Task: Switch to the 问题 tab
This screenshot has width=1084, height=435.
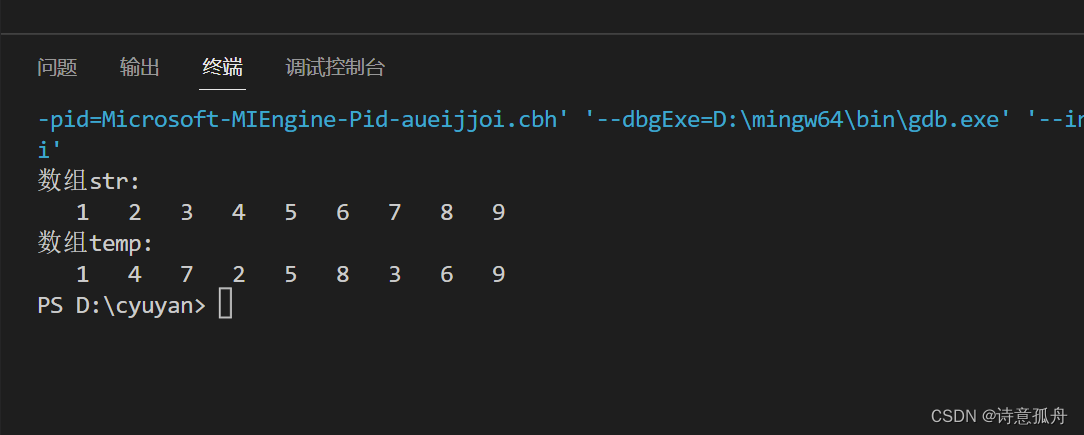Action: coord(57,67)
